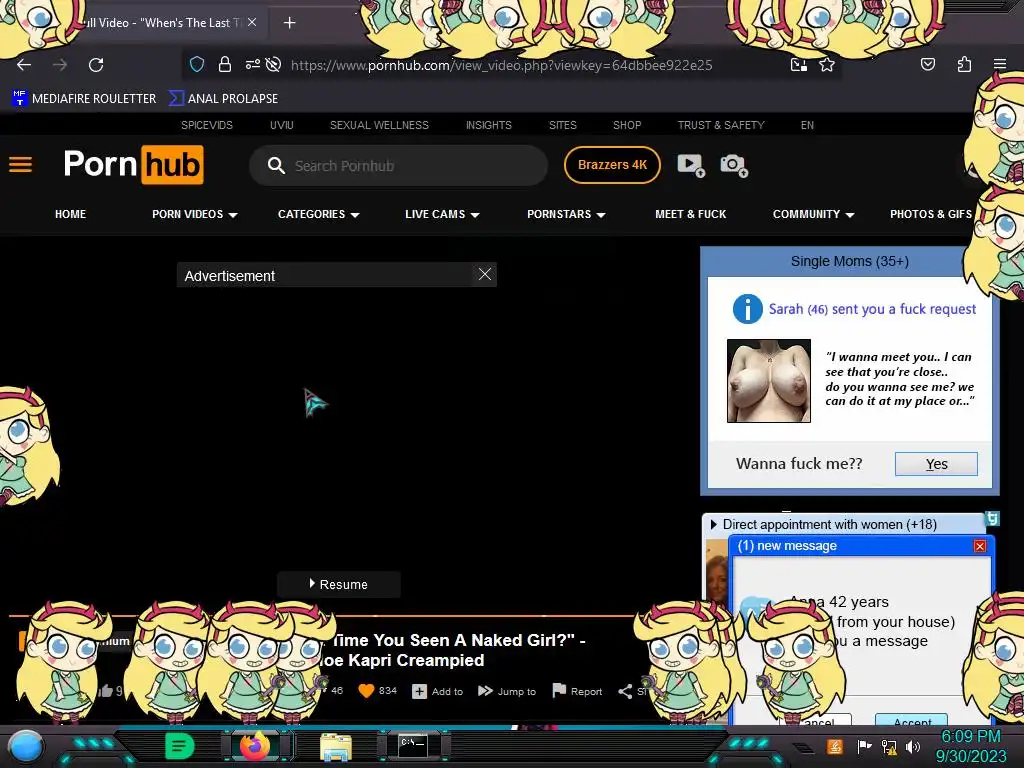Screen dimensions: 1024x768
Task: Open the SPICEVIDS link
Action: coord(206,125)
